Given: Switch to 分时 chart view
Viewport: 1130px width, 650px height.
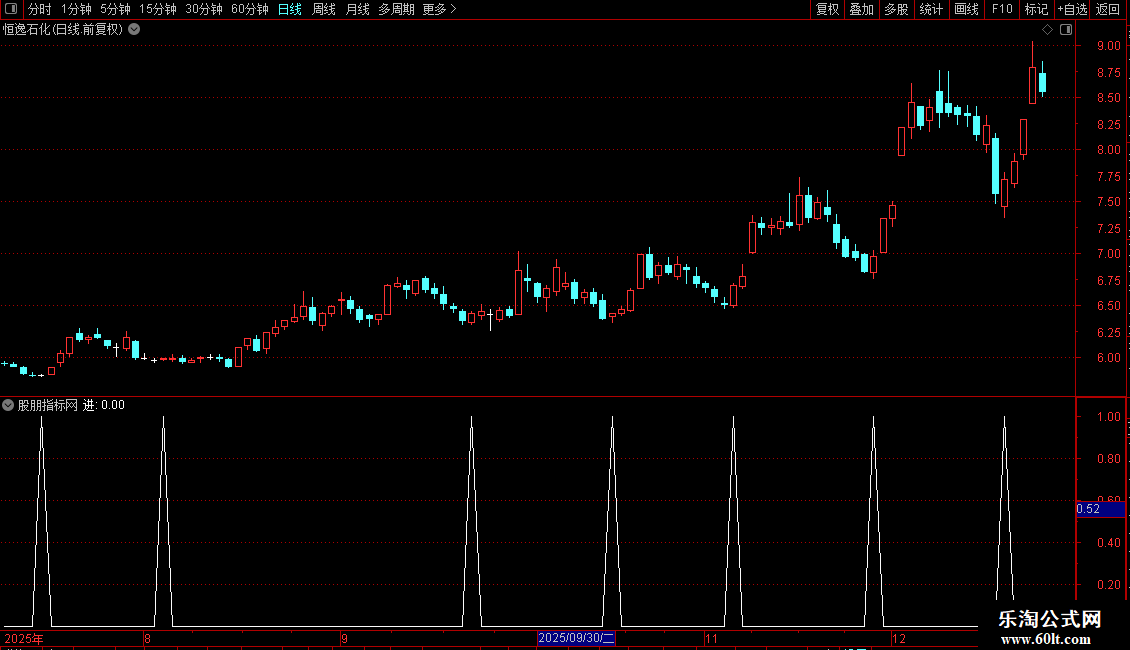Looking at the screenshot, I should point(40,9).
